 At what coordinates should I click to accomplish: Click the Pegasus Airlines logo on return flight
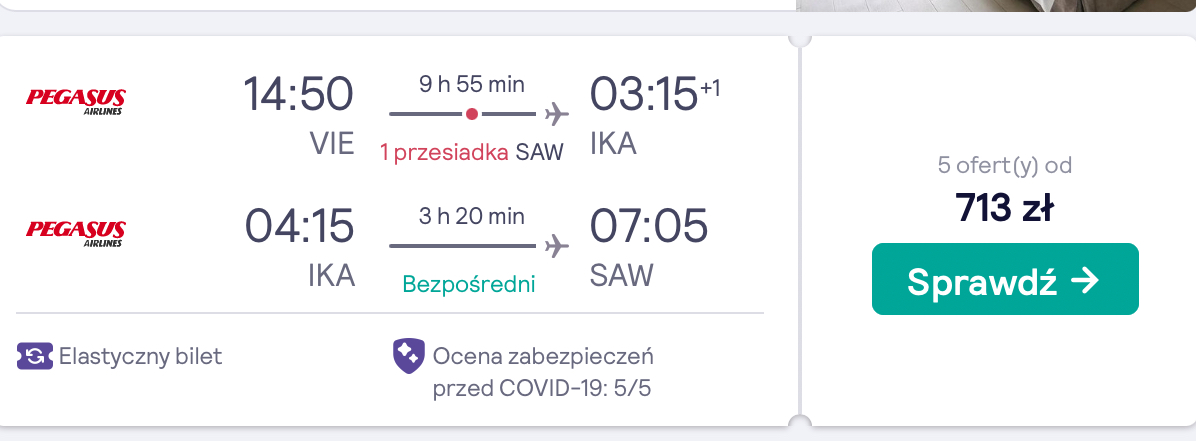(76, 233)
